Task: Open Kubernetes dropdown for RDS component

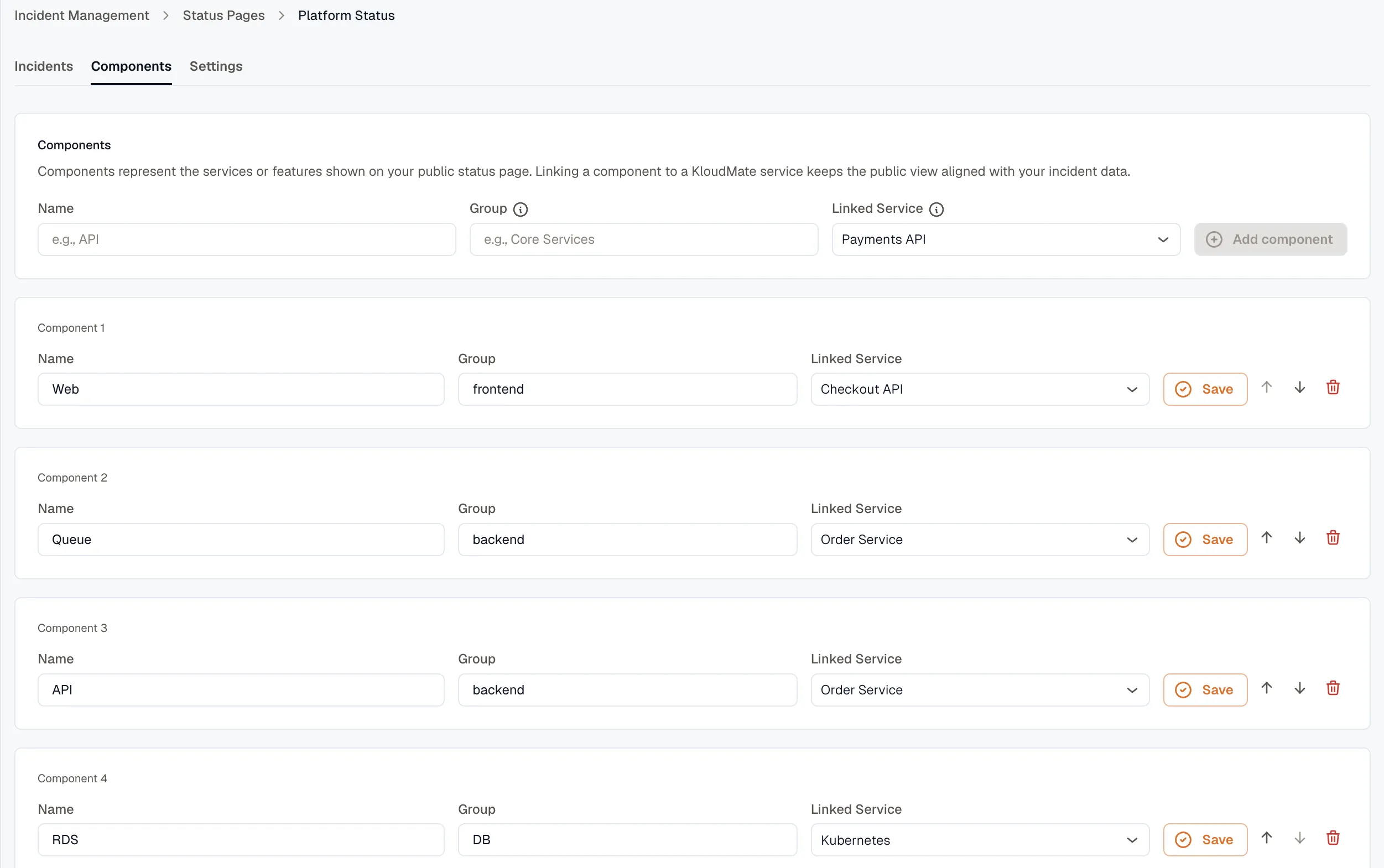Action: pyautogui.click(x=980, y=840)
